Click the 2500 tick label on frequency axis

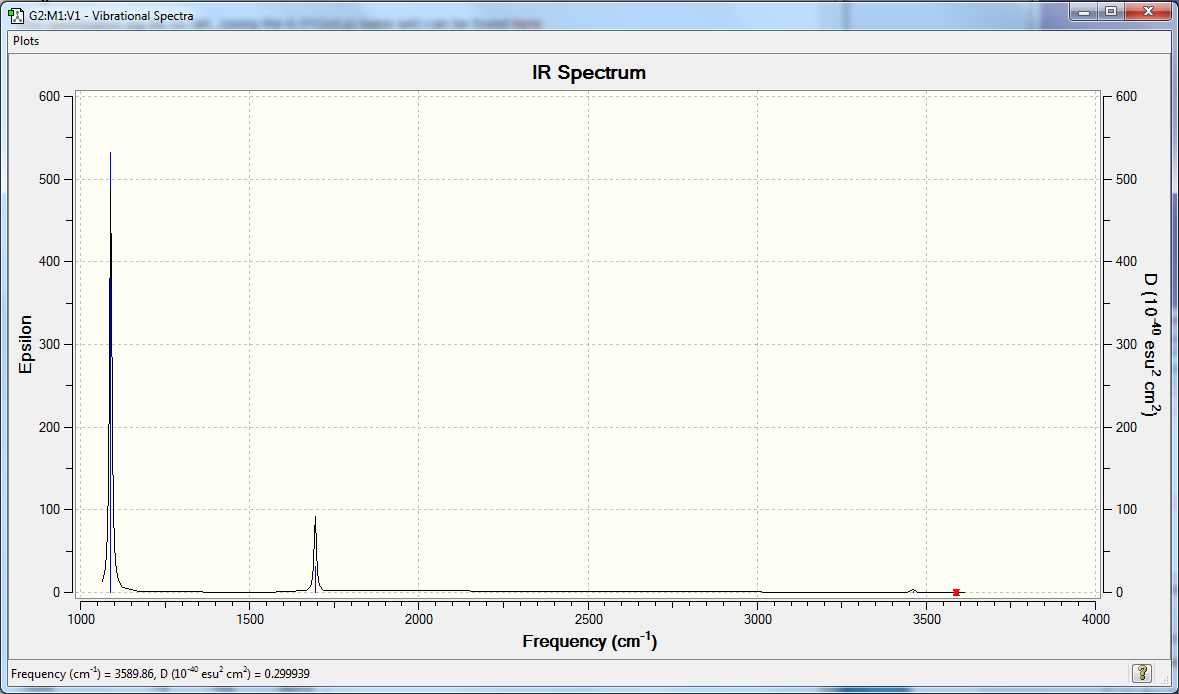[x=588, y=619]
